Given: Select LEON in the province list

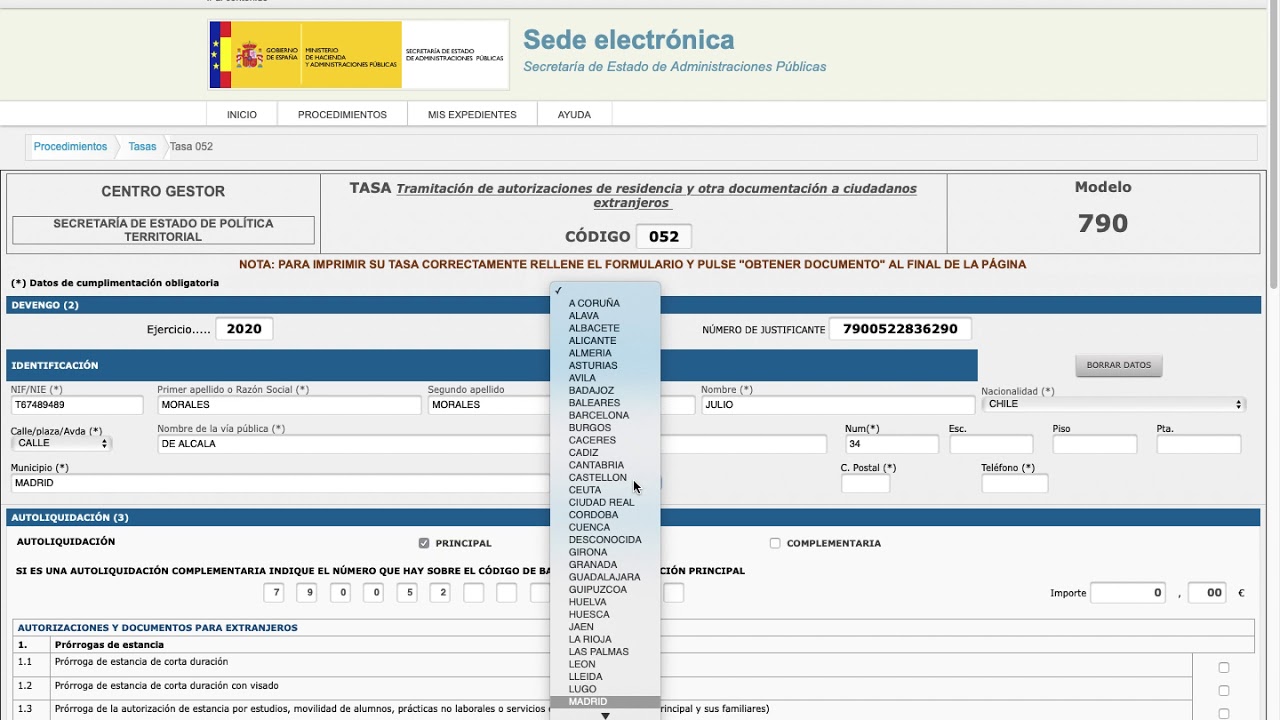Looking at the screenshot, I should click(x=605, y=664).
